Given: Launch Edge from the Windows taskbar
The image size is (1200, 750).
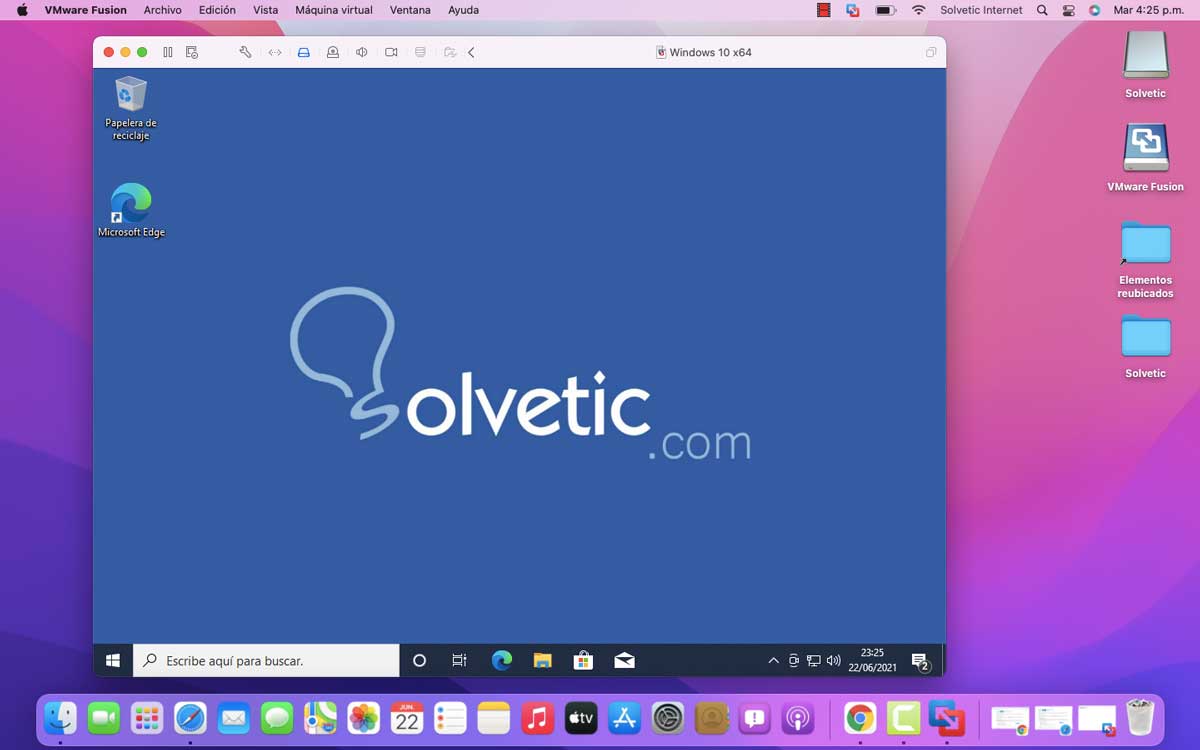Looking at the screenshot, I should coord(502,660).
